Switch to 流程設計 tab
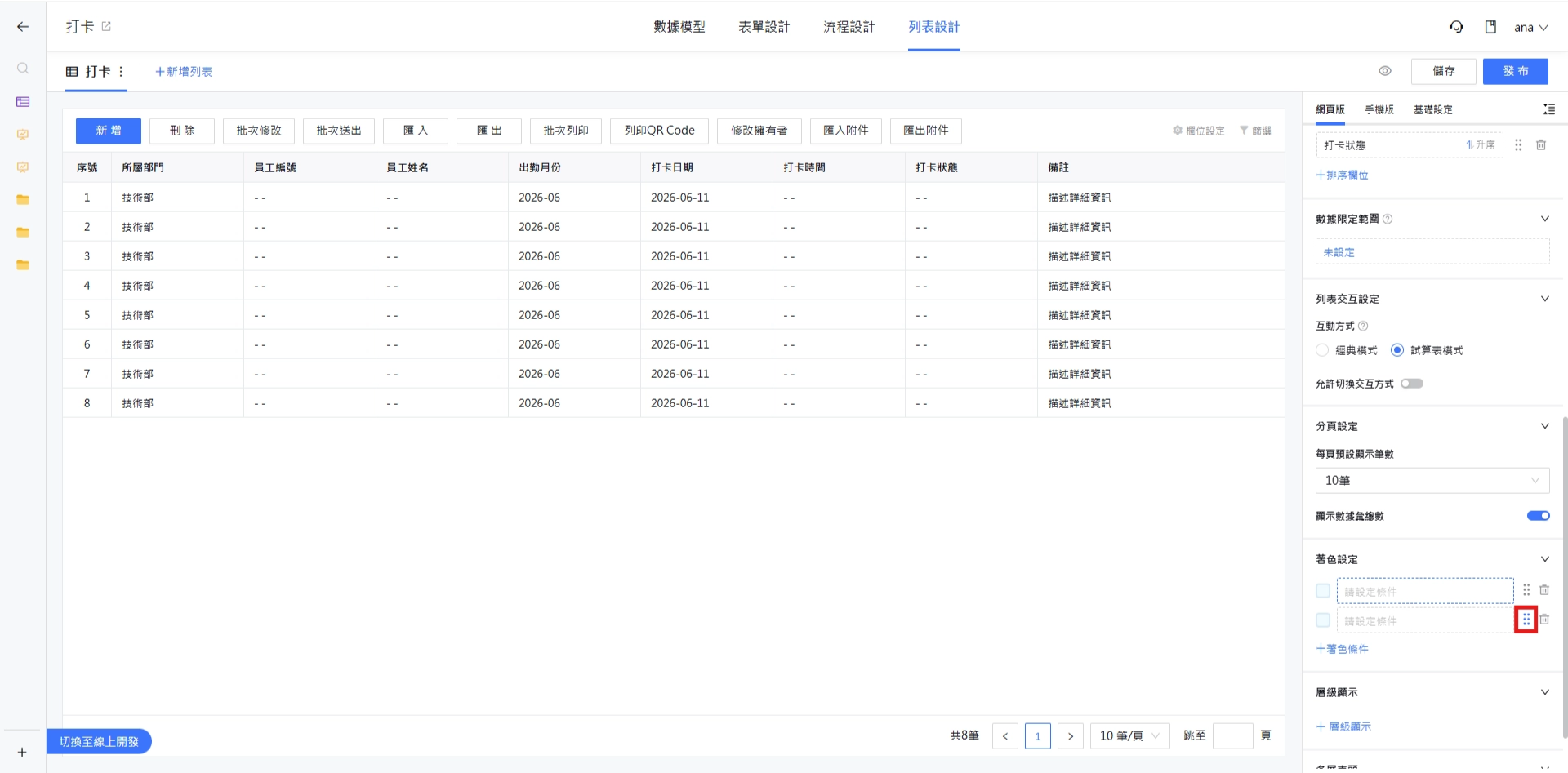This screenshot has width=1568, height=773. pyautogui.click(x=849, y=27)
